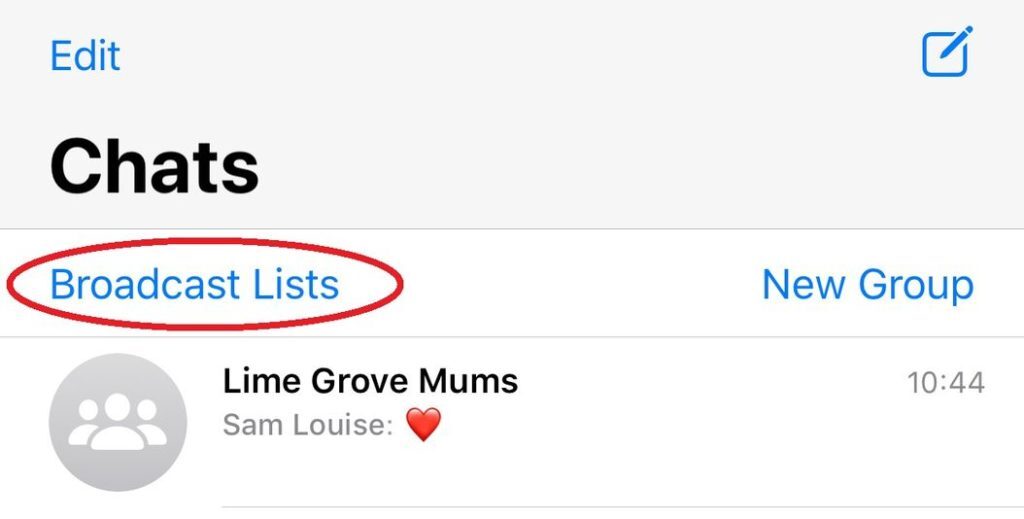Open Broadcast Lists
1024x519 pixels.
195,285
